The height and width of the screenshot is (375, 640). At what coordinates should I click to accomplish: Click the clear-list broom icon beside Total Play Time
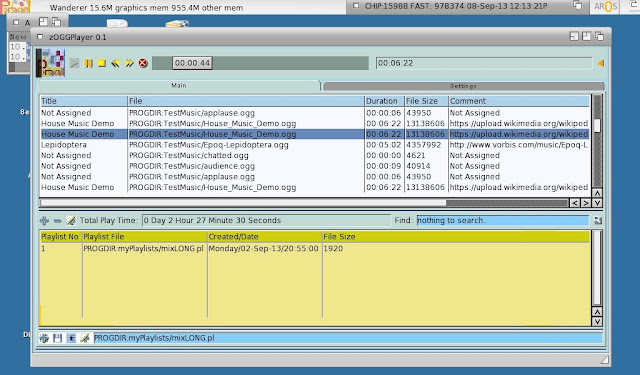(x=71, y=221)
